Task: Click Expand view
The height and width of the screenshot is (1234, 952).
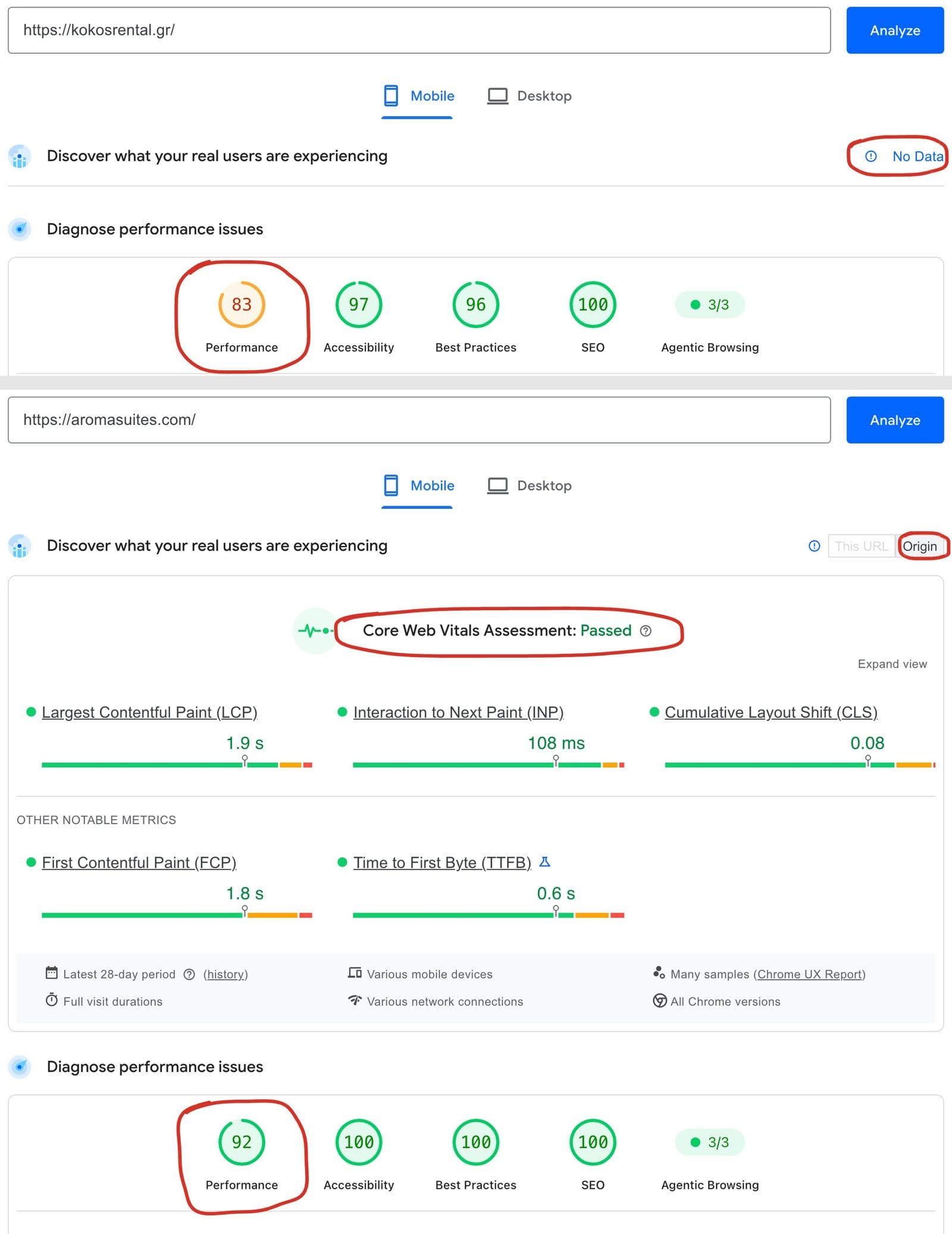Action: (x=892, y=664)
